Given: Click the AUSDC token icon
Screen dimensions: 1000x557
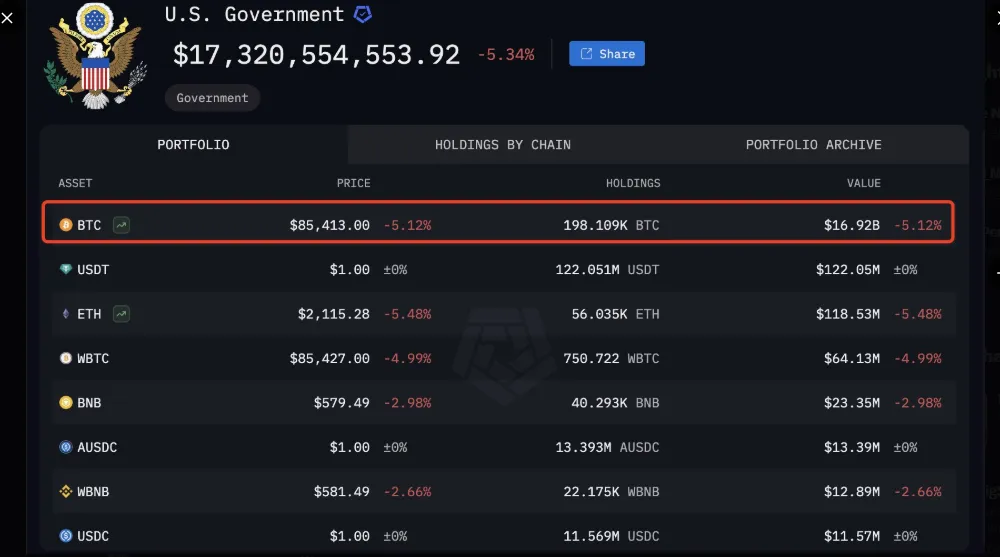Looking at the screenshot, I should click(66, 447).
